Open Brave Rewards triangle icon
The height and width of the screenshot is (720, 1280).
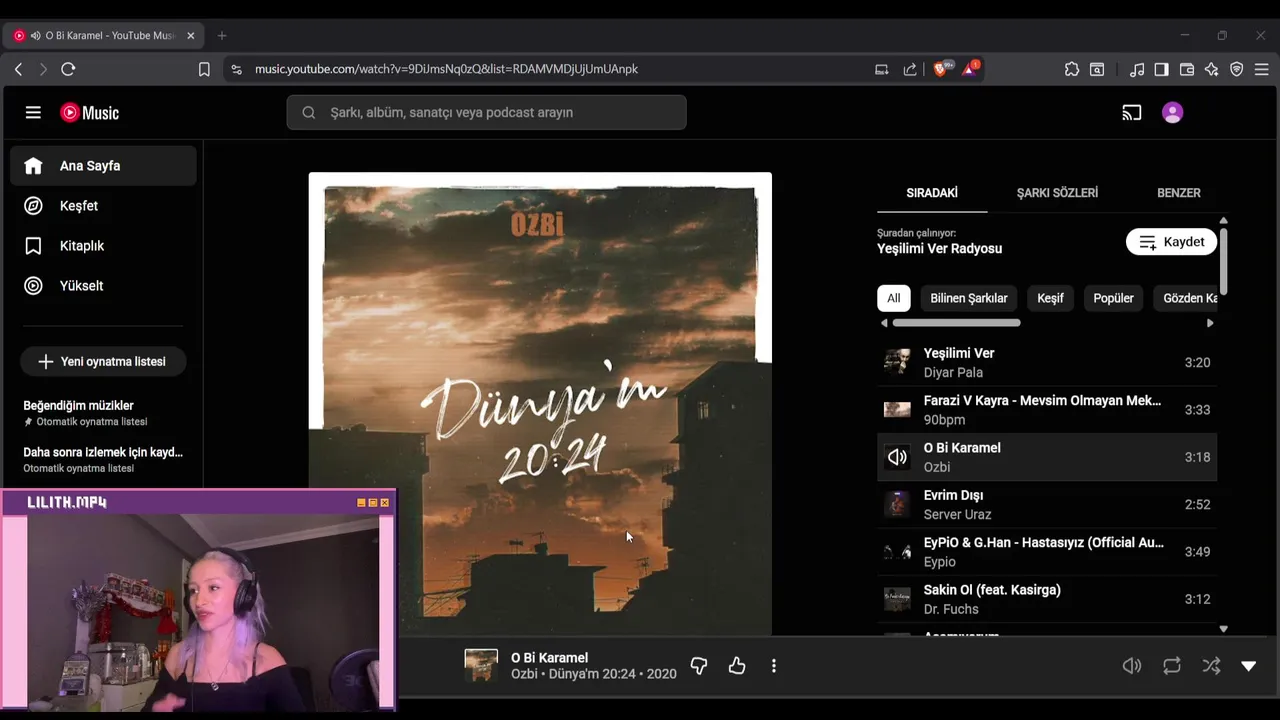click(x=970, y=69)
